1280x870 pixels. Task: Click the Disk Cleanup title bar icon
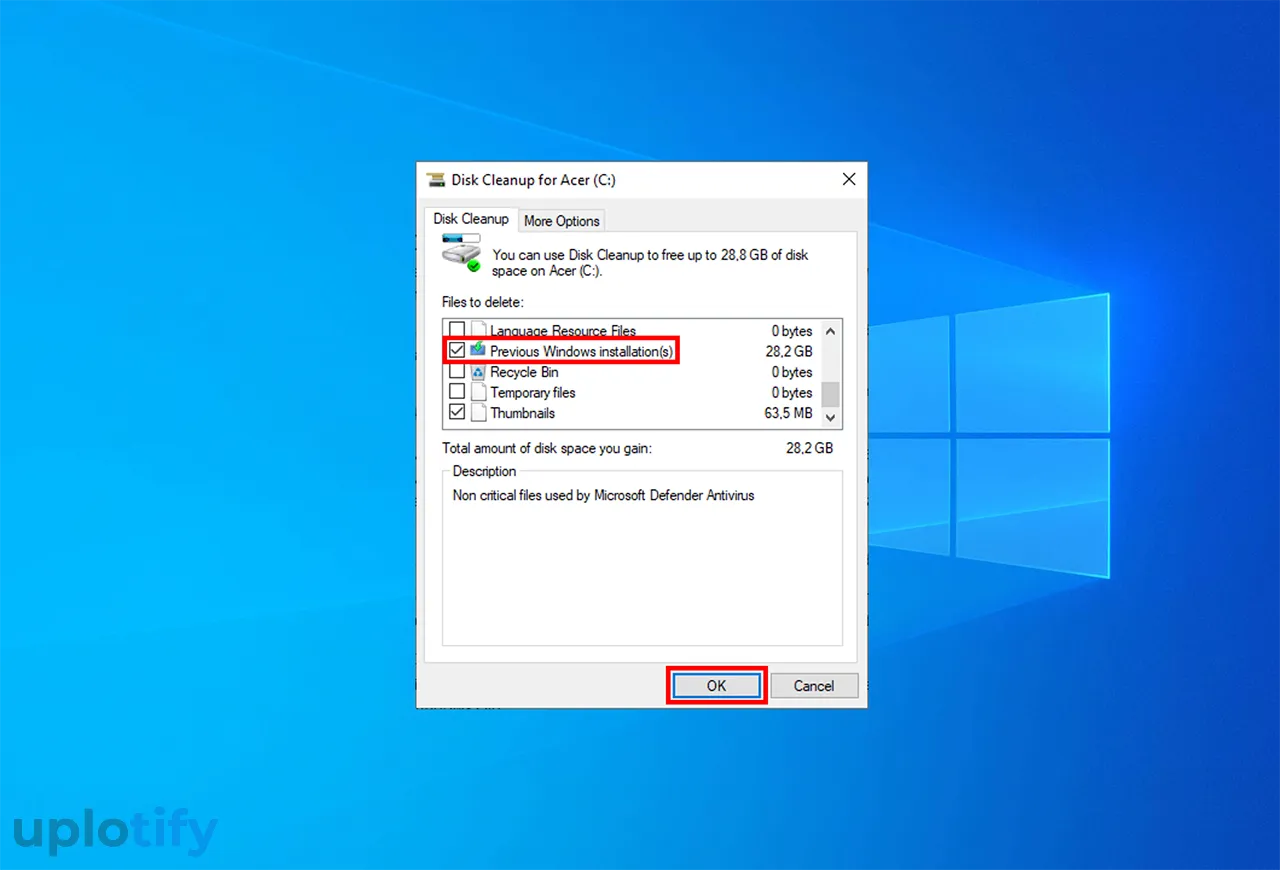(x=437, y=180)
